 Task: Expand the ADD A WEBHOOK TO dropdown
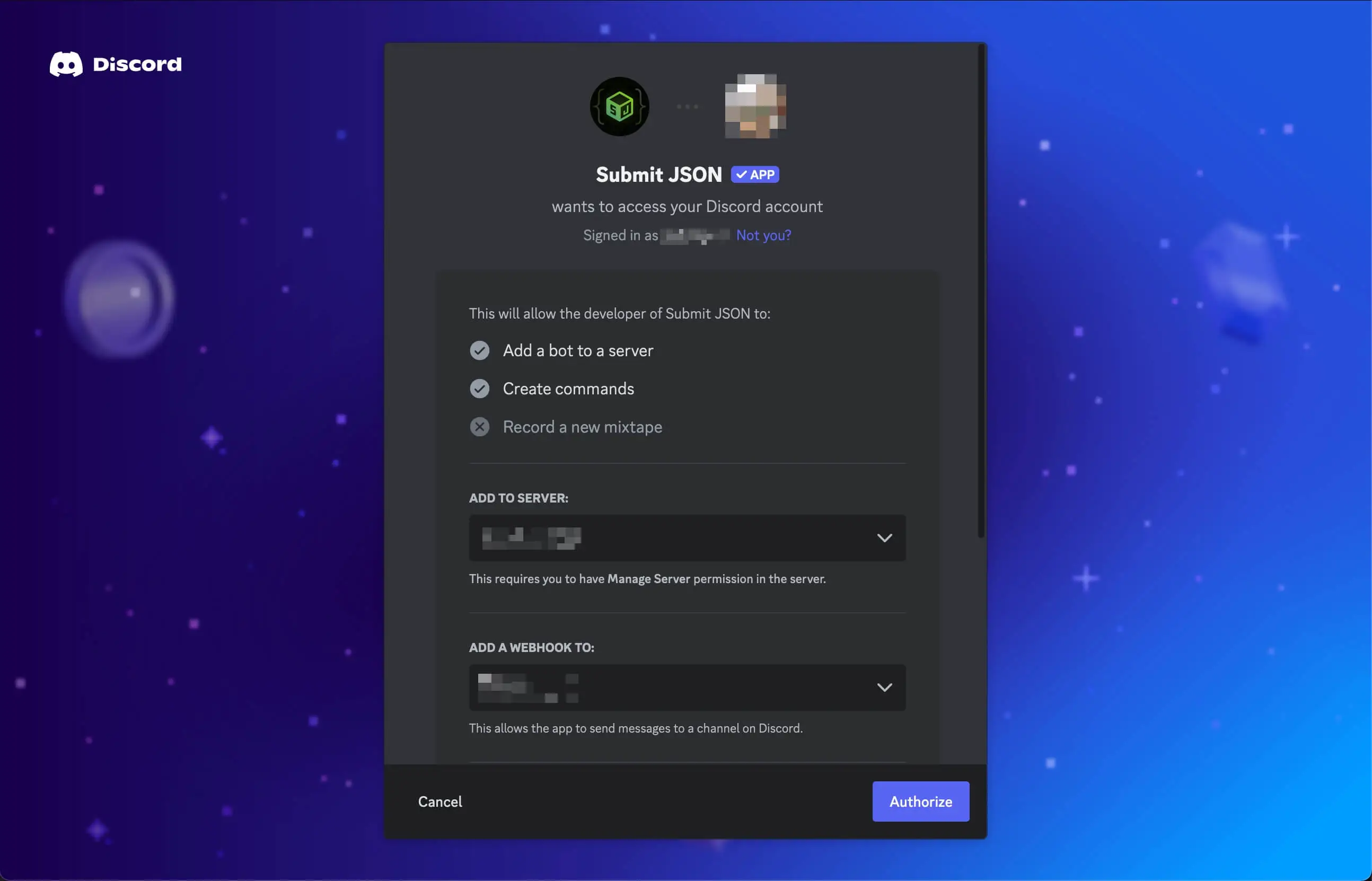coord(885,687)
